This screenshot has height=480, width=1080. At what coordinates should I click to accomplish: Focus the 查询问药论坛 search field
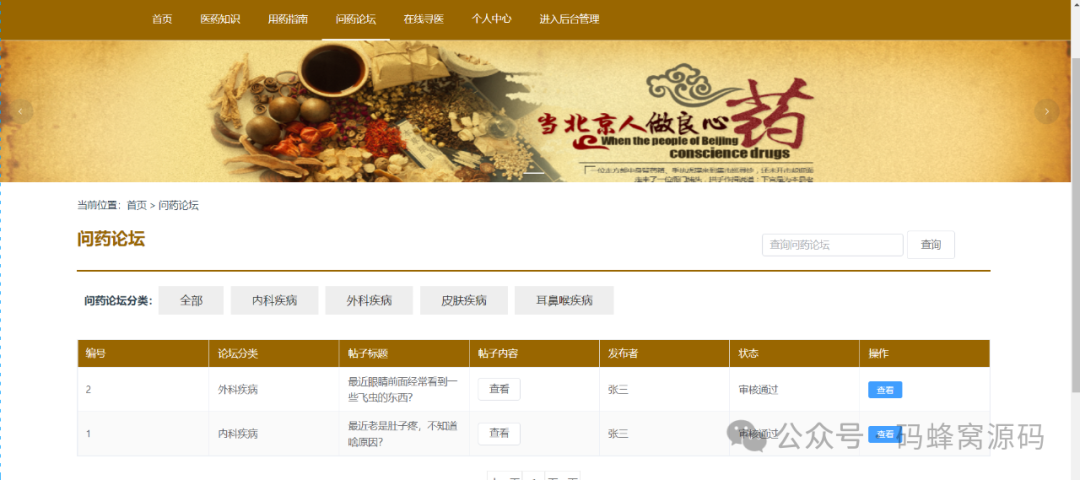click(833, 244)
